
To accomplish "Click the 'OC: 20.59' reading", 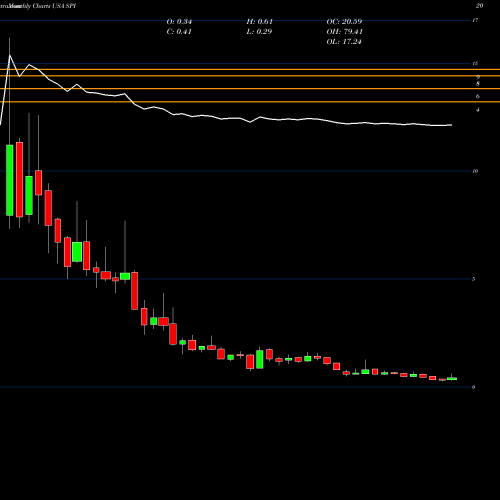I will tap(344, 22).
